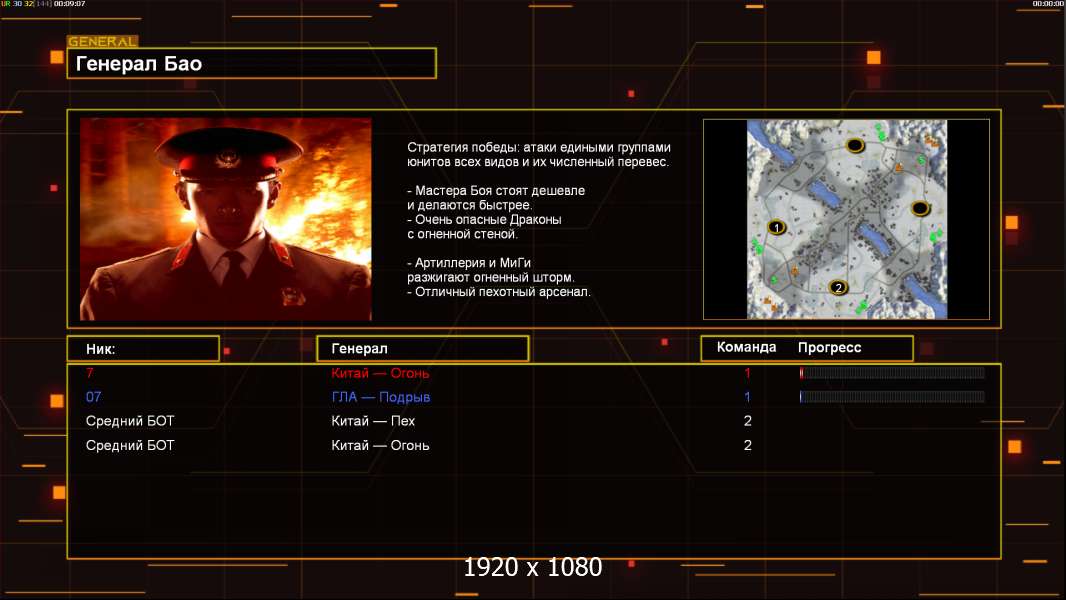
Task: Click the 'Прогресс' column header
Action: click(x=829, y=348)
